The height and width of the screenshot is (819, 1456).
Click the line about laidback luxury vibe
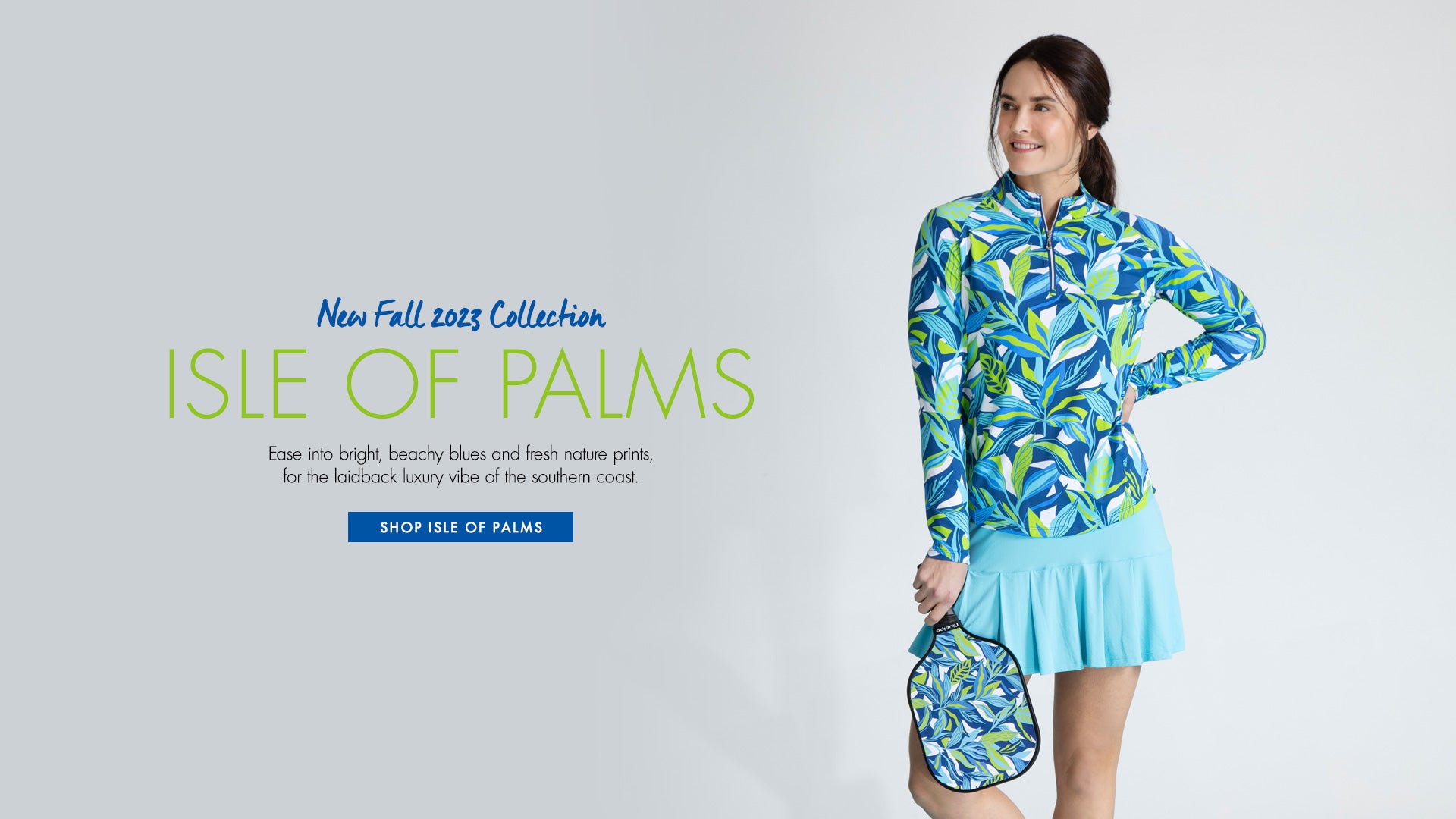point(460,478)
